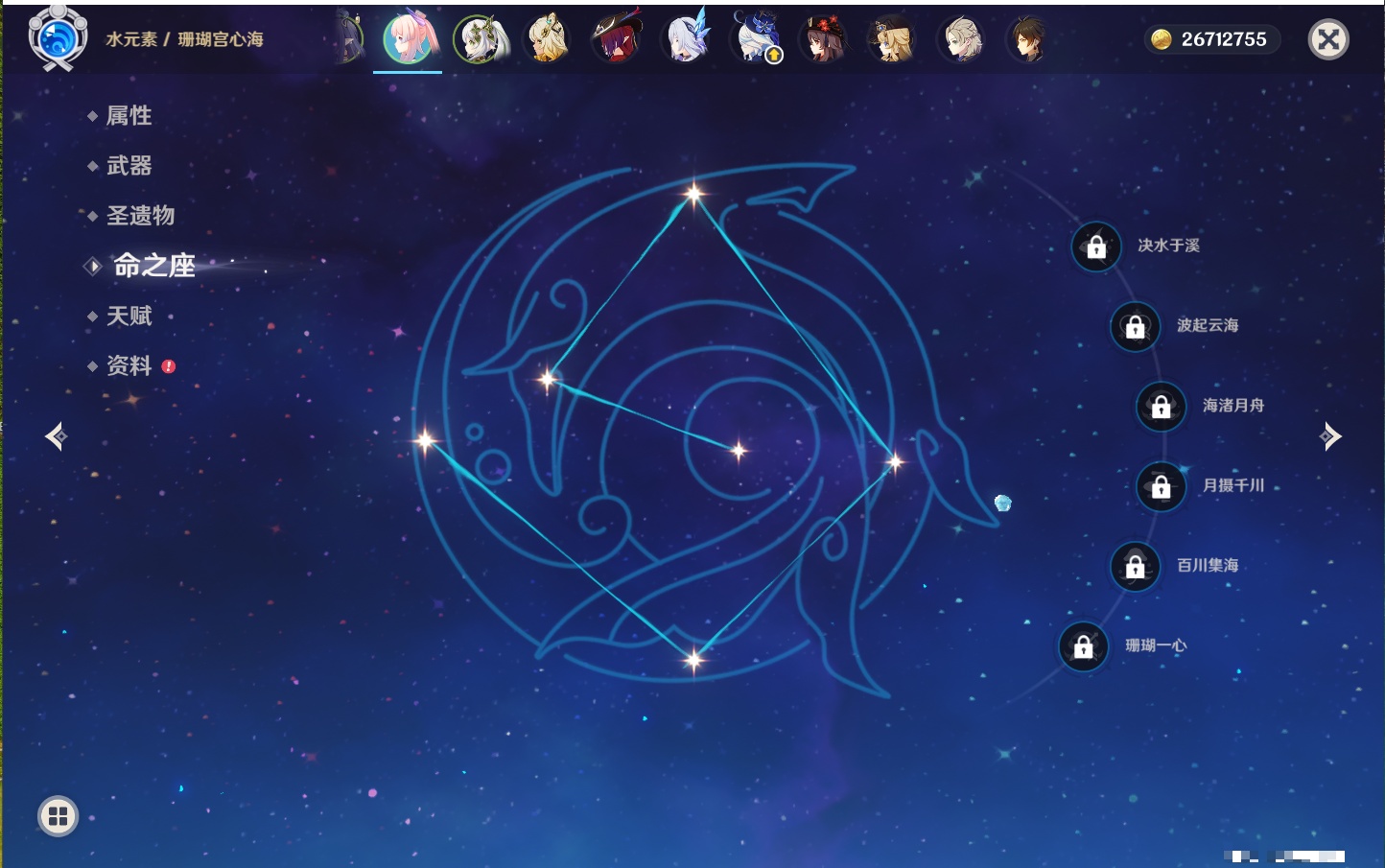Screen dimensions: 1385x868
Task: Switch to the 属性 attributes tab
Action: 129,116
